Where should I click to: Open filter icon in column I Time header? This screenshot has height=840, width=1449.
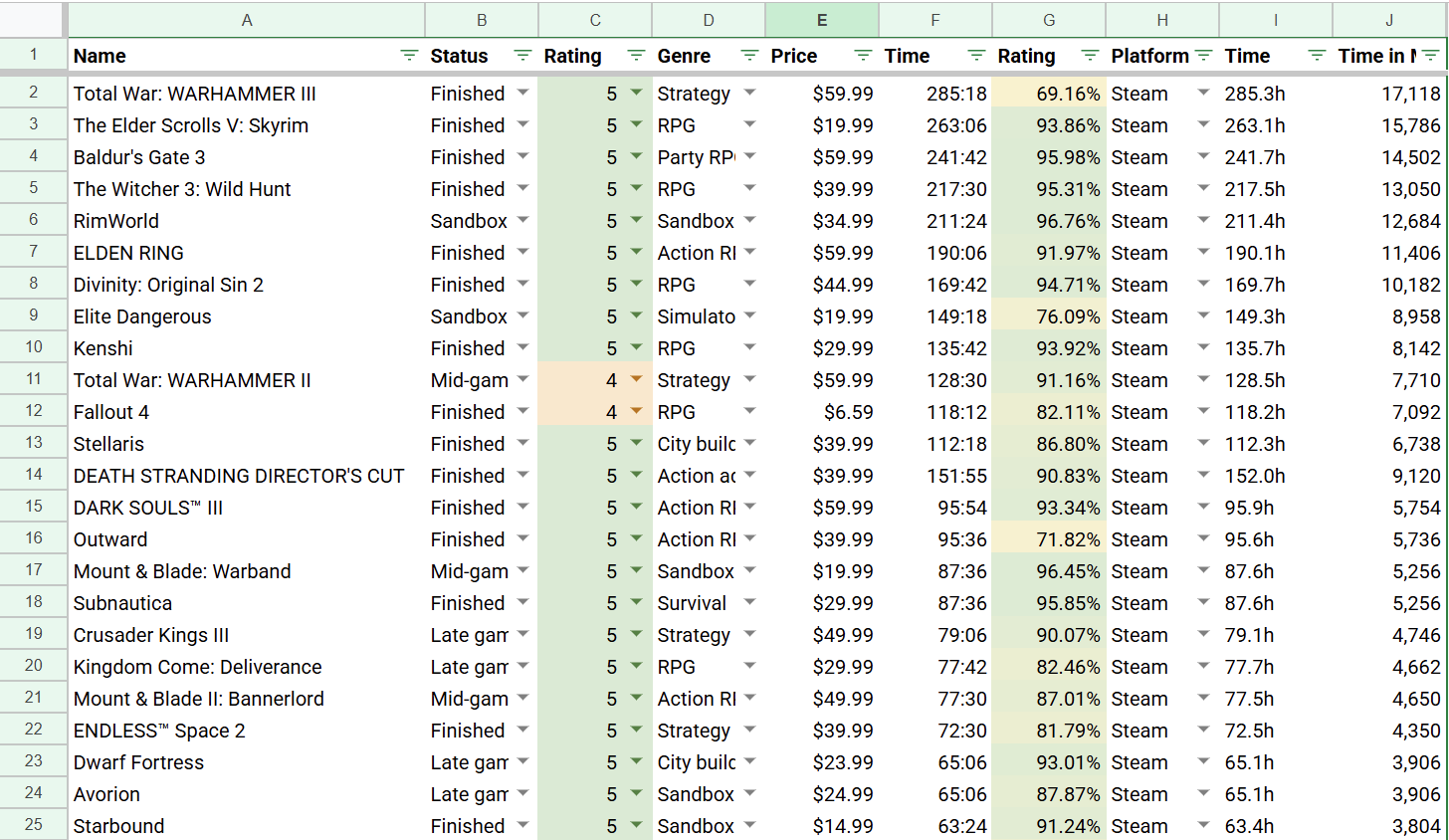click(x=1317, y=56)
